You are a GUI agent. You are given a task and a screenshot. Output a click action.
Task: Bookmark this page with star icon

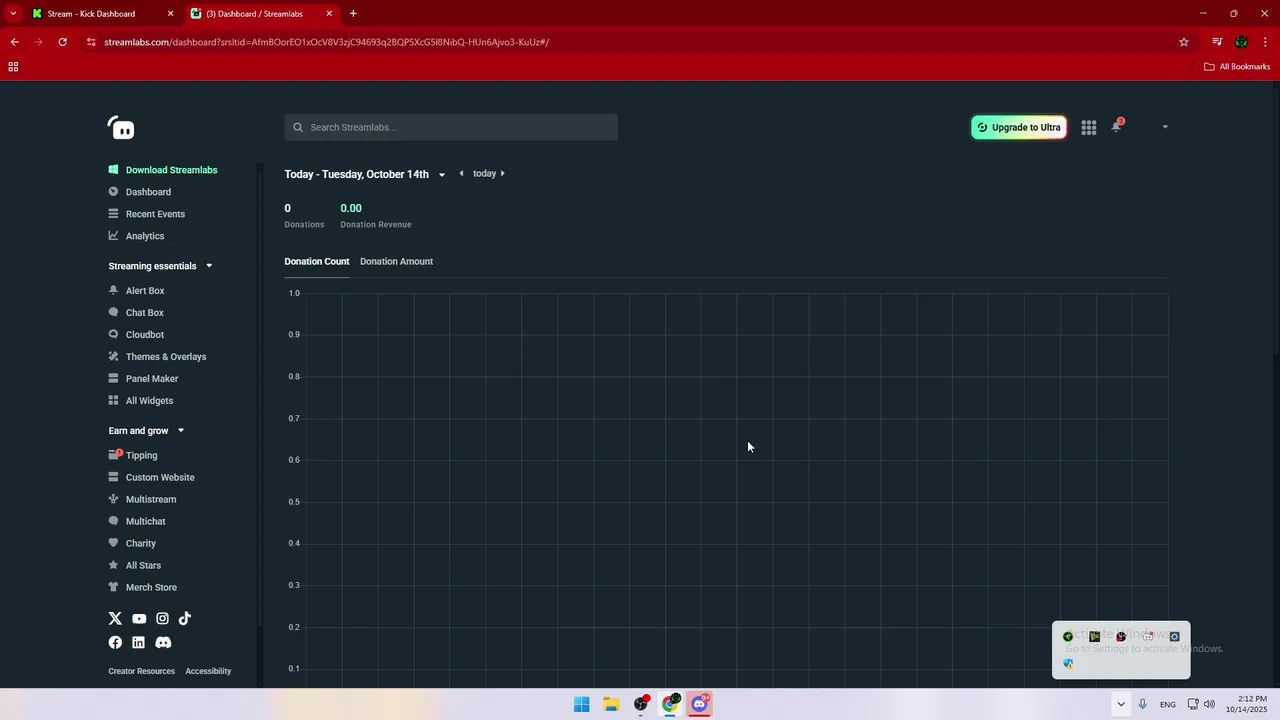1184,42
